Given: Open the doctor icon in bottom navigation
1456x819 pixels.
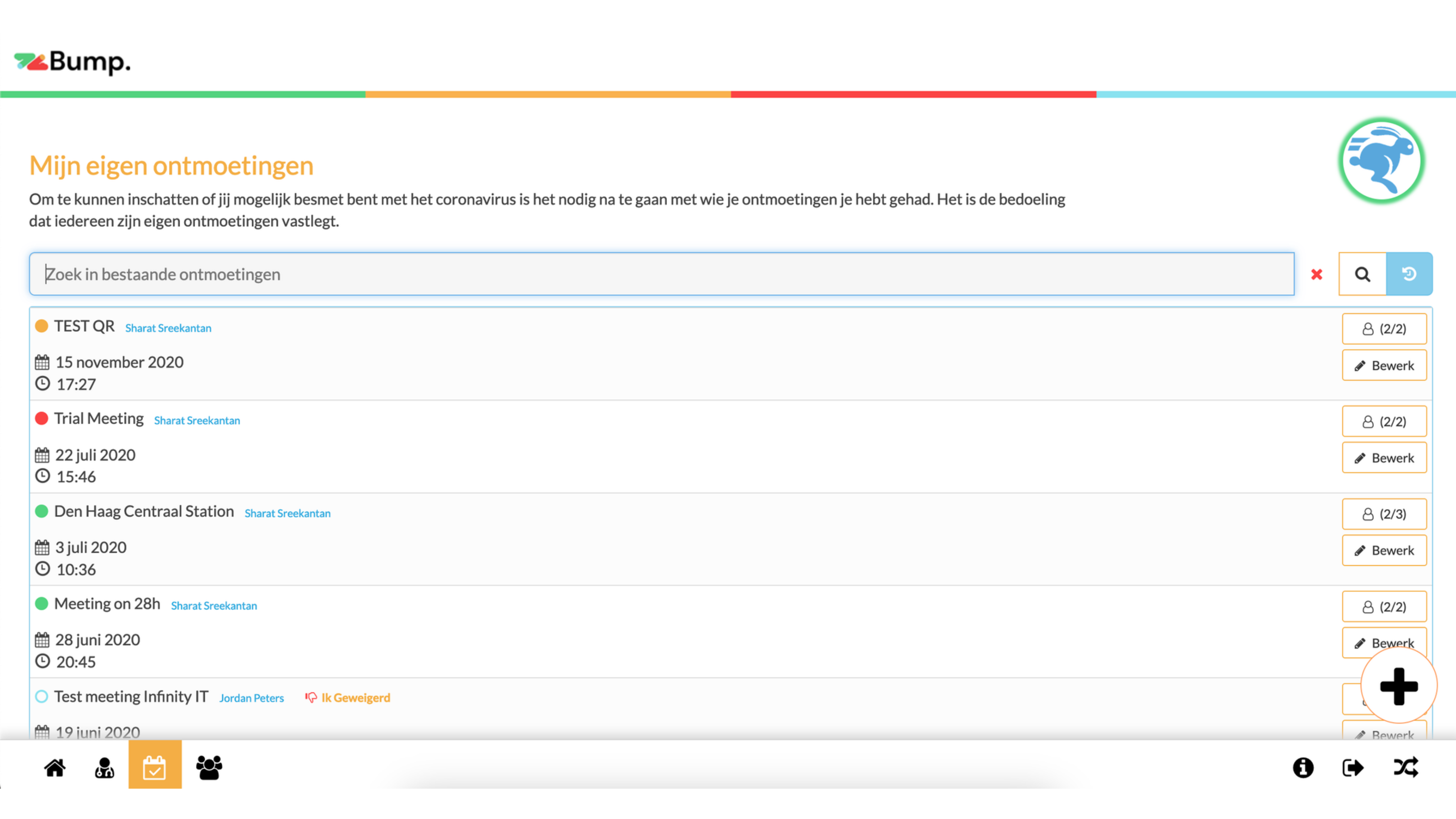Looking at the screenshot, I should pos(105,767).
